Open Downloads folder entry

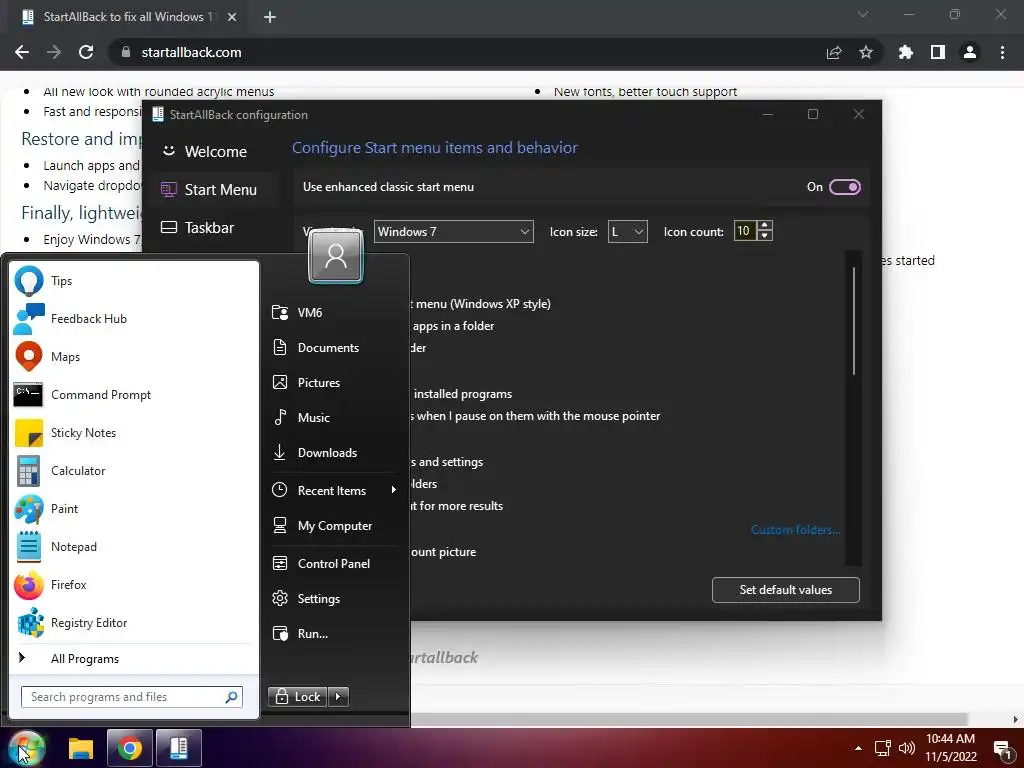click(334, 453)
